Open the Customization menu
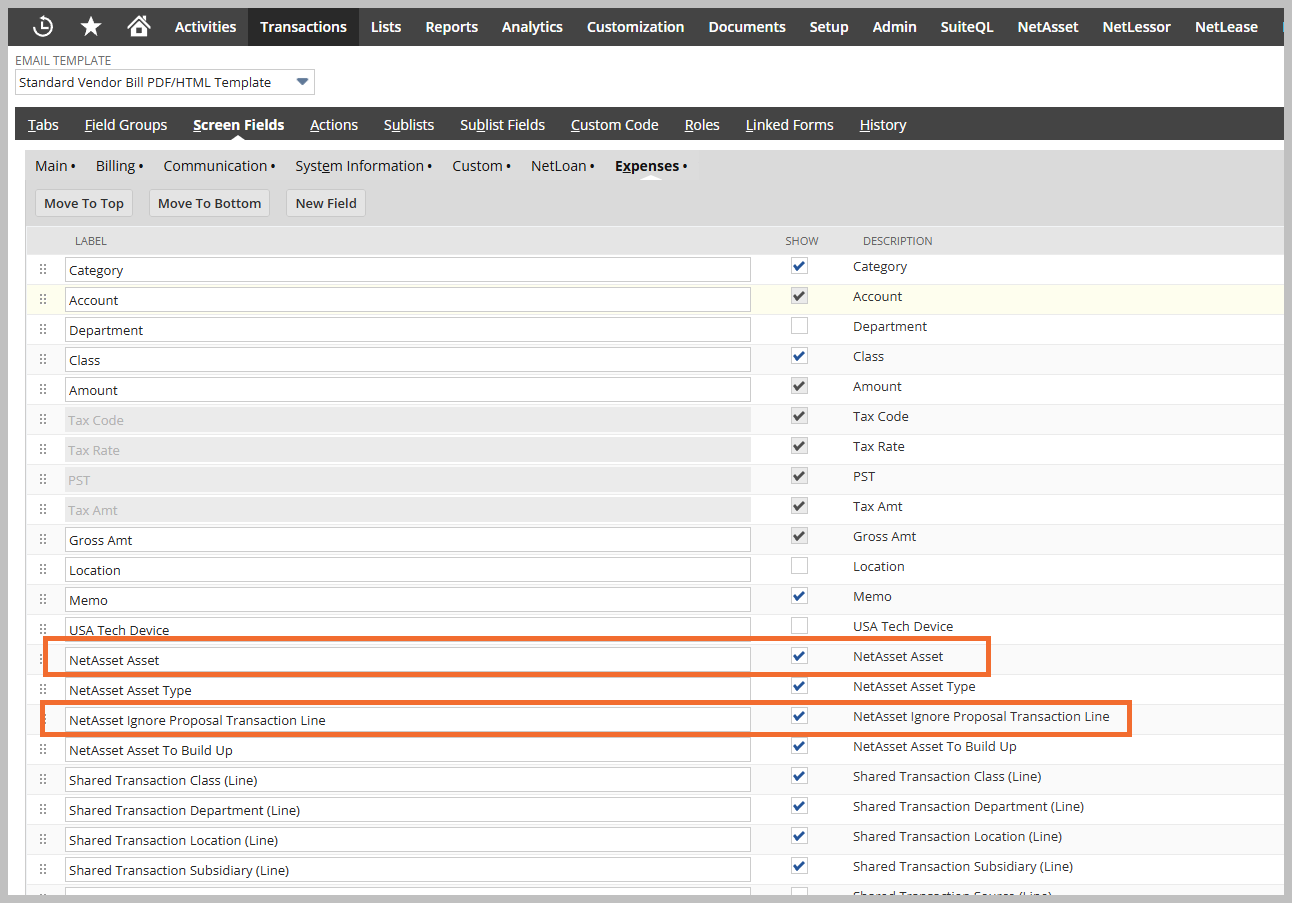Screen dimensions: 1292x903 click(x=635, y=27)
